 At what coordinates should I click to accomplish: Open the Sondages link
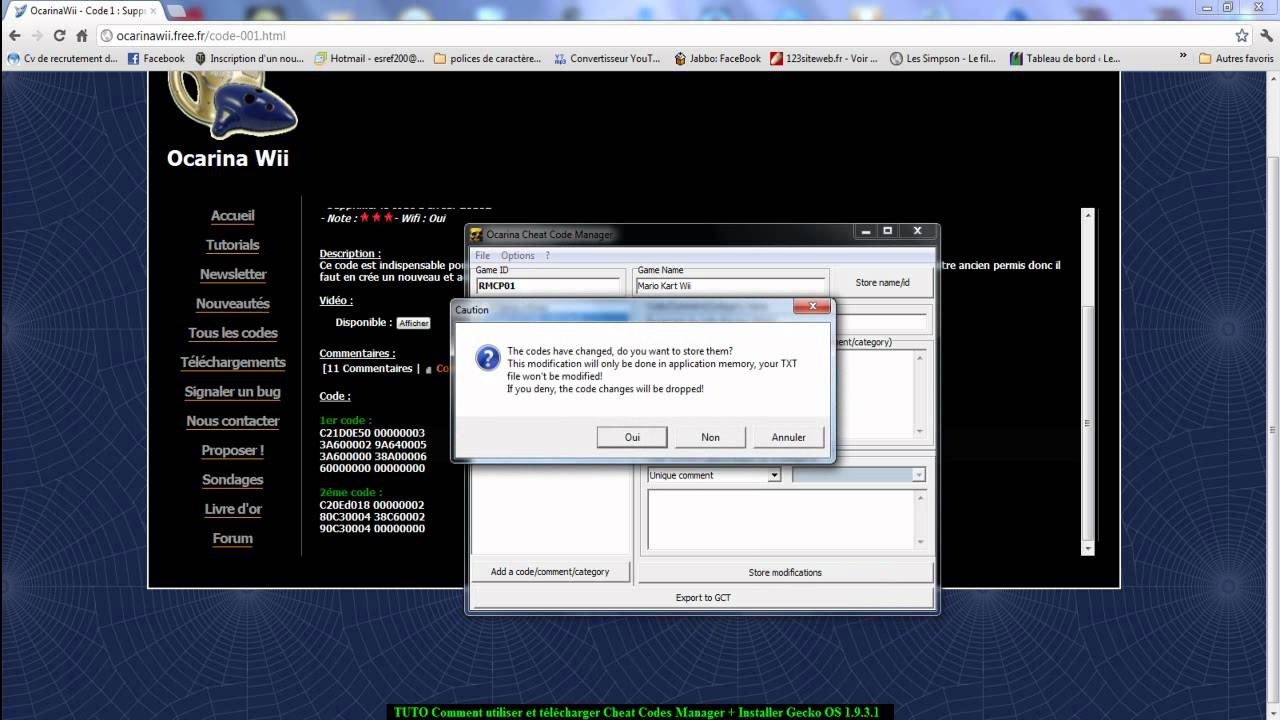232,480
